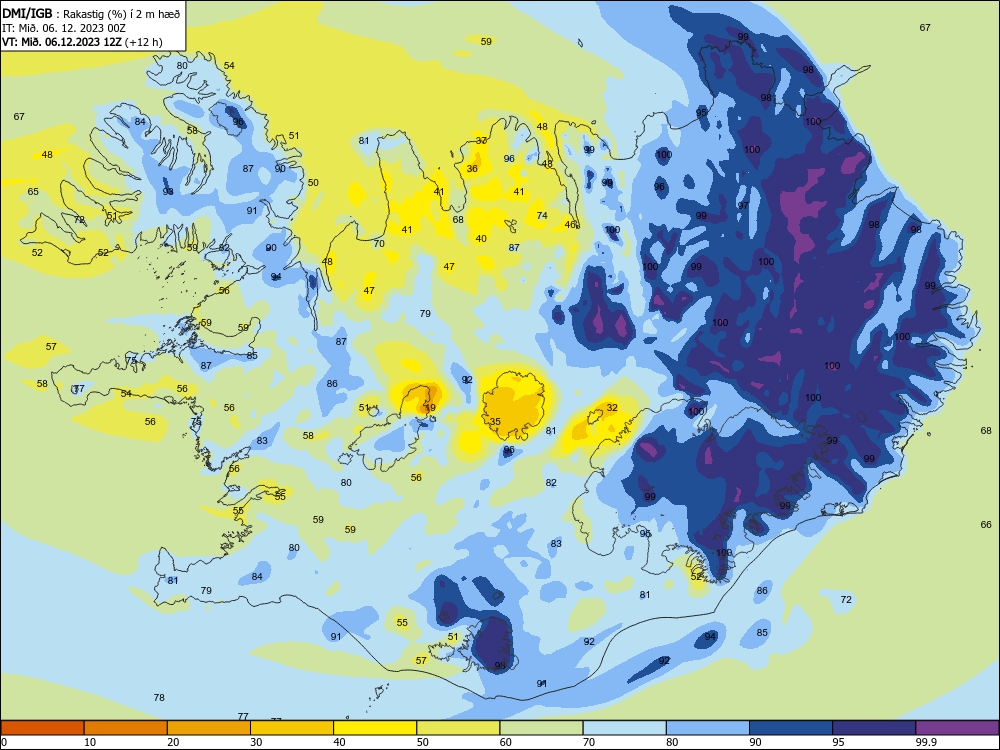Image resolution: width=1000 pixels, height=750 pixels.
Task: Click the pale yellow 50–60 legend swatch
Action: tap(459, 728)
